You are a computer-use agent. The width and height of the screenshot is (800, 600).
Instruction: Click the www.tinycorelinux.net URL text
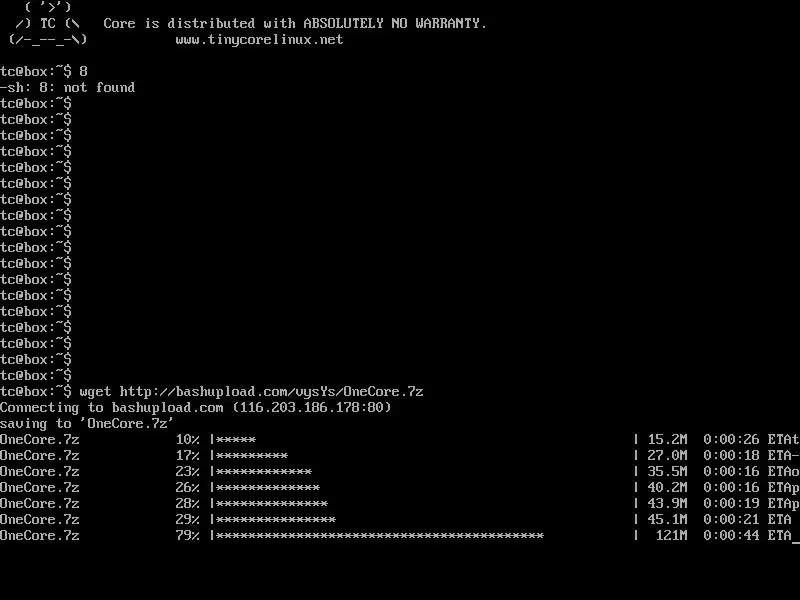point(259,40)
